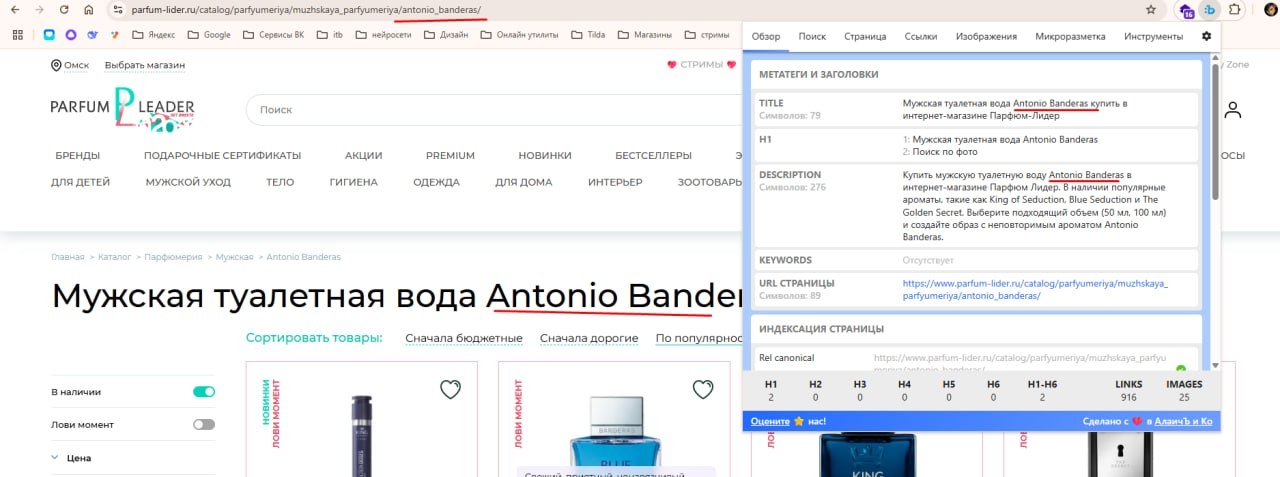Open the ДЛЯ ДОМА menu item
1280x477 pixels.
click(523, 182)
